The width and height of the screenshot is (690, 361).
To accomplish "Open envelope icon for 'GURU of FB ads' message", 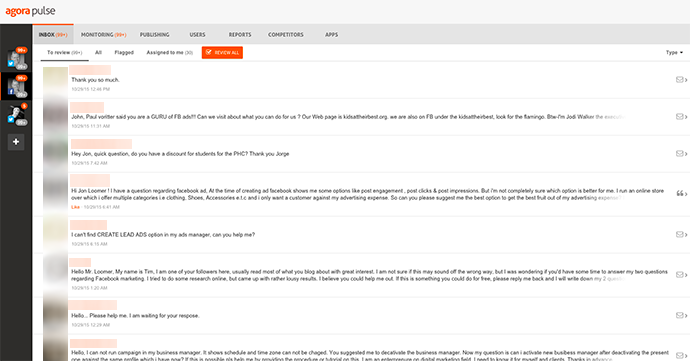I will (681, 117).
